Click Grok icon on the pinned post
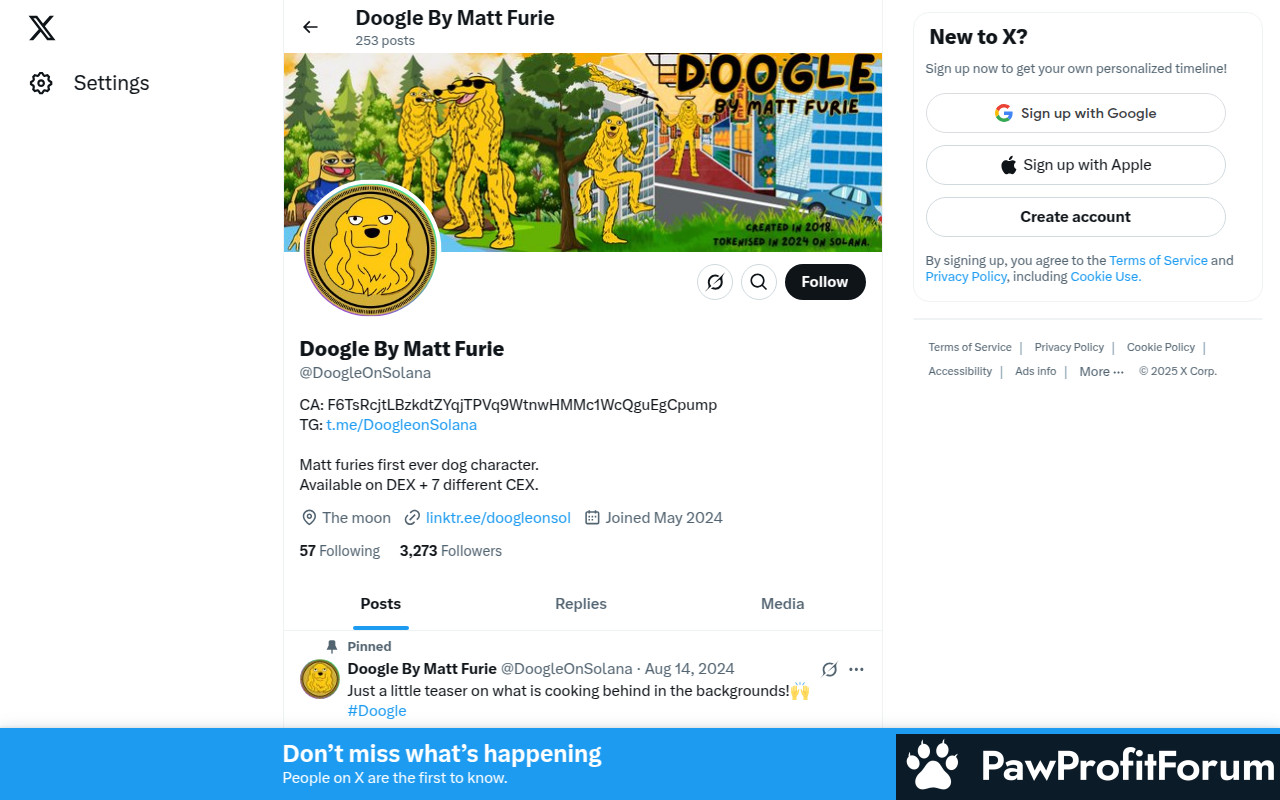The width and height of the screenshot is (1280, 800). point(829,669)
